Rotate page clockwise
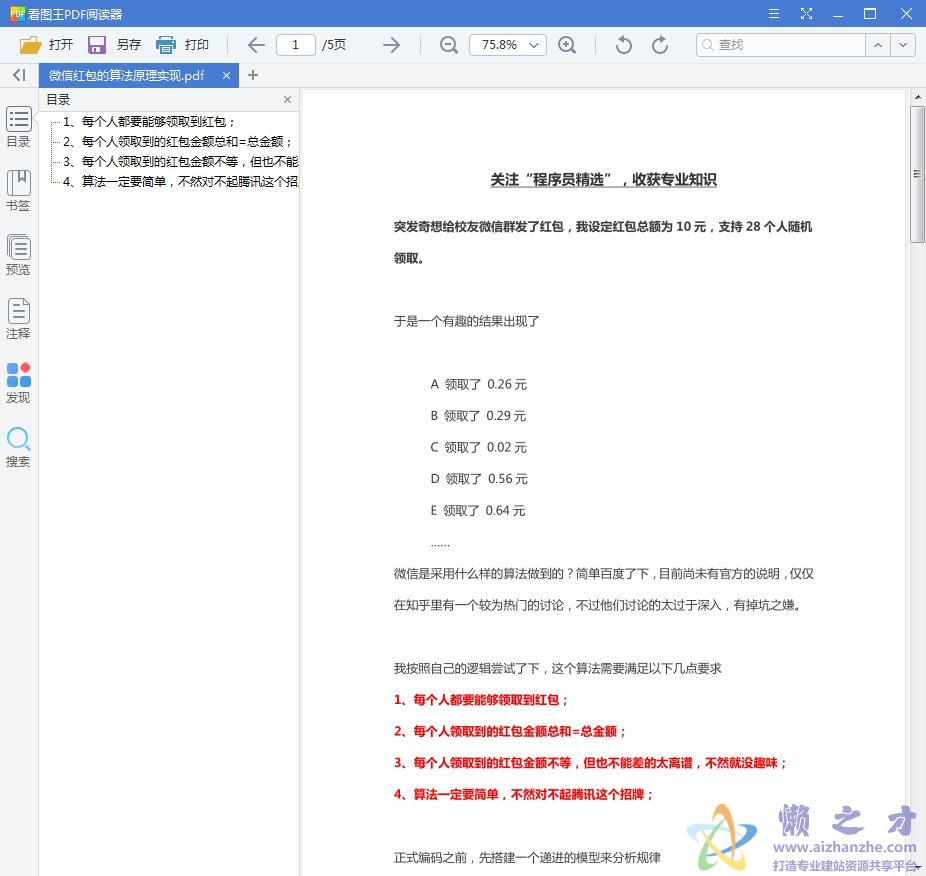Screen dimensions: 926x876 point(660,45)
